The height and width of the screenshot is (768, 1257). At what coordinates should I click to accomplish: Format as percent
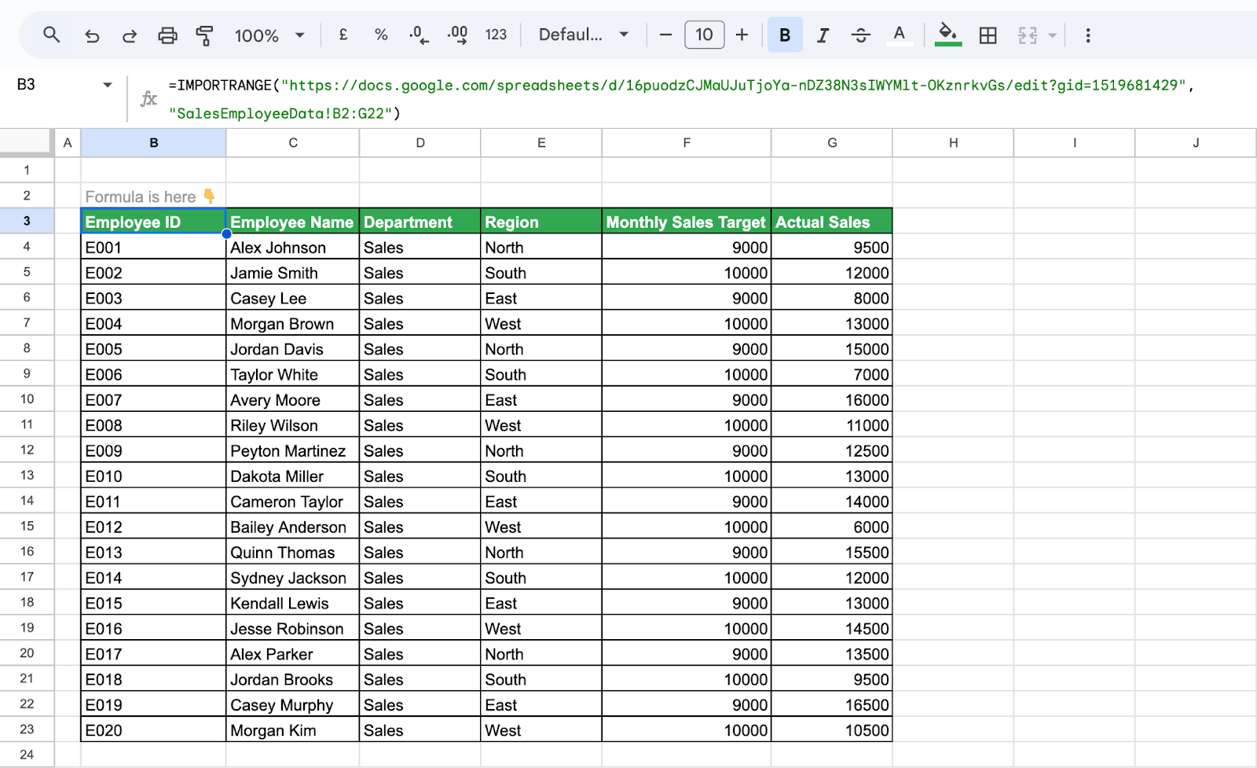381,35
